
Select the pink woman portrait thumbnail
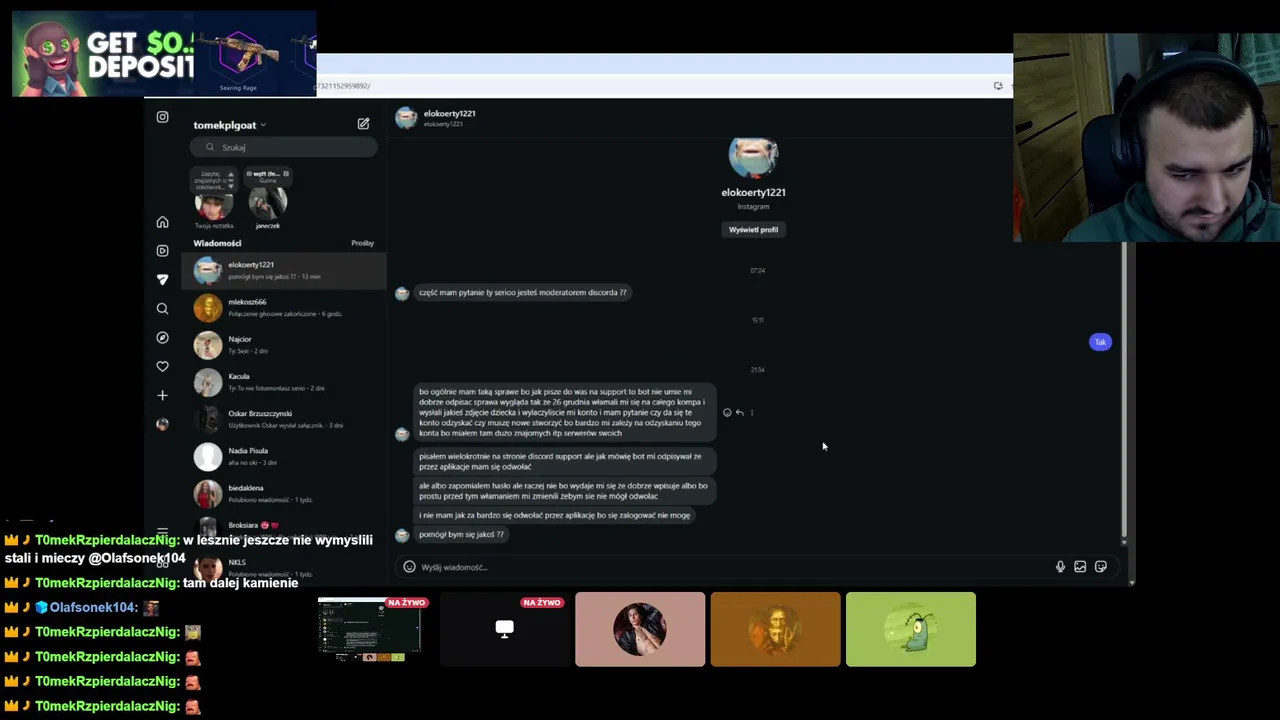[640, 629]
